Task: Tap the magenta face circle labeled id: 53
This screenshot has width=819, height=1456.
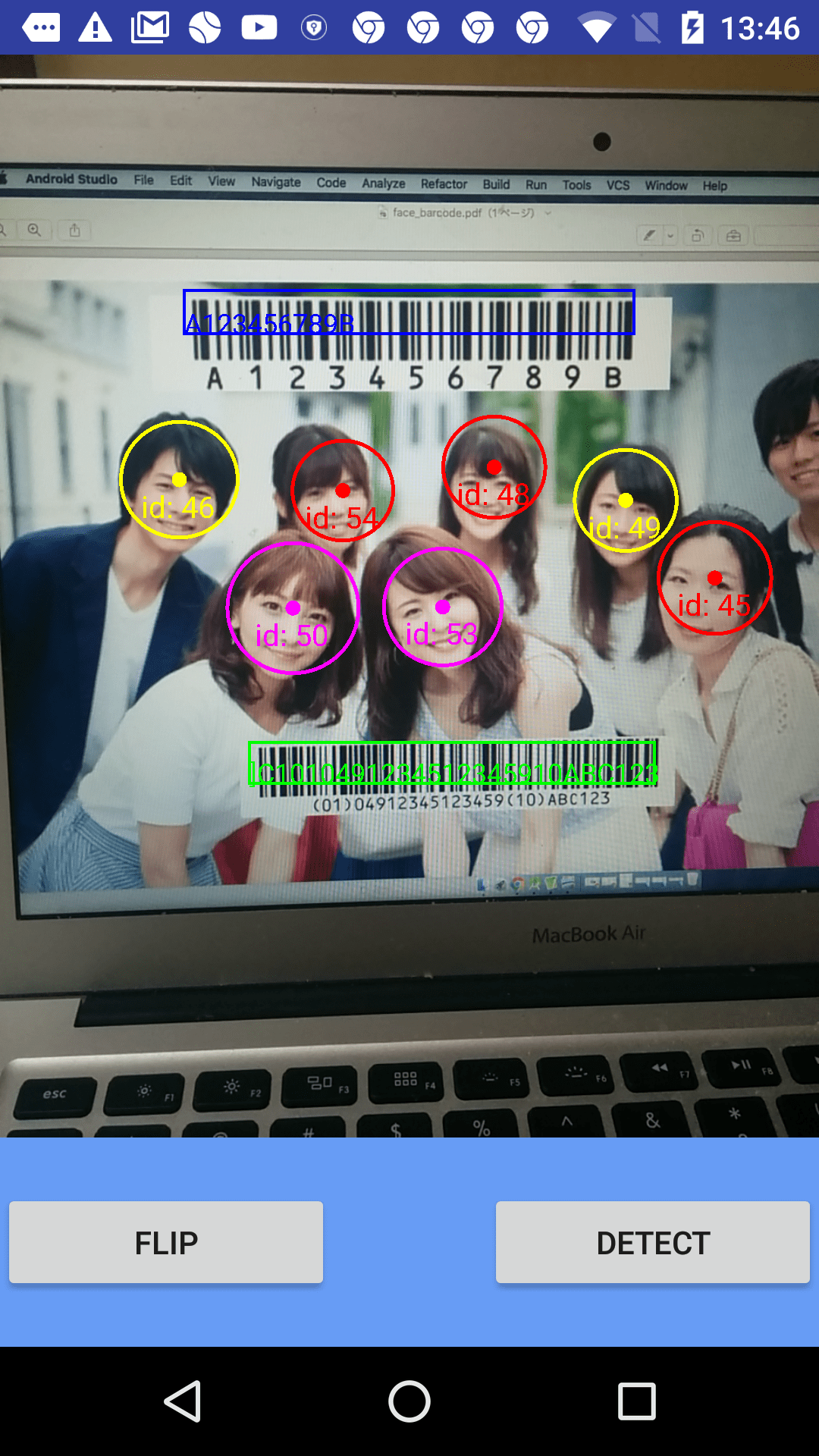Action: (443, 607)
